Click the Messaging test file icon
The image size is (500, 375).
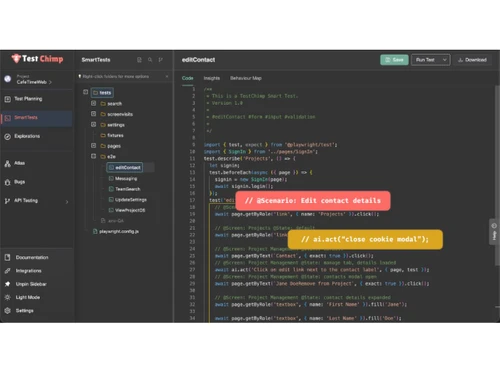(x=111, y=179)
